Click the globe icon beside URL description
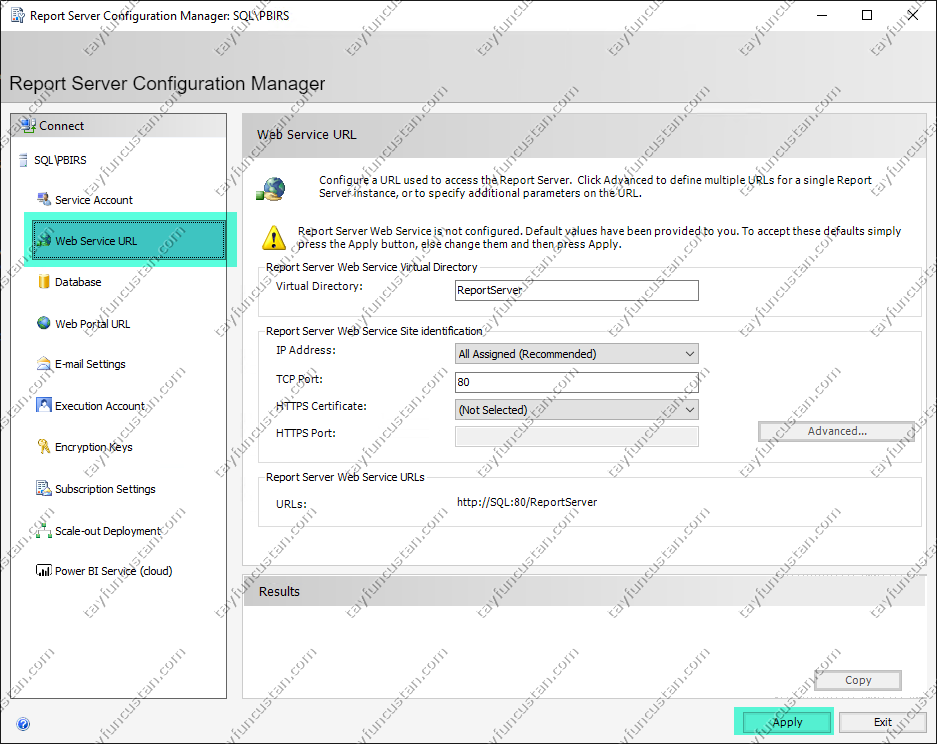The width and height of the screenshot is (937, 744). click(272, 189)
